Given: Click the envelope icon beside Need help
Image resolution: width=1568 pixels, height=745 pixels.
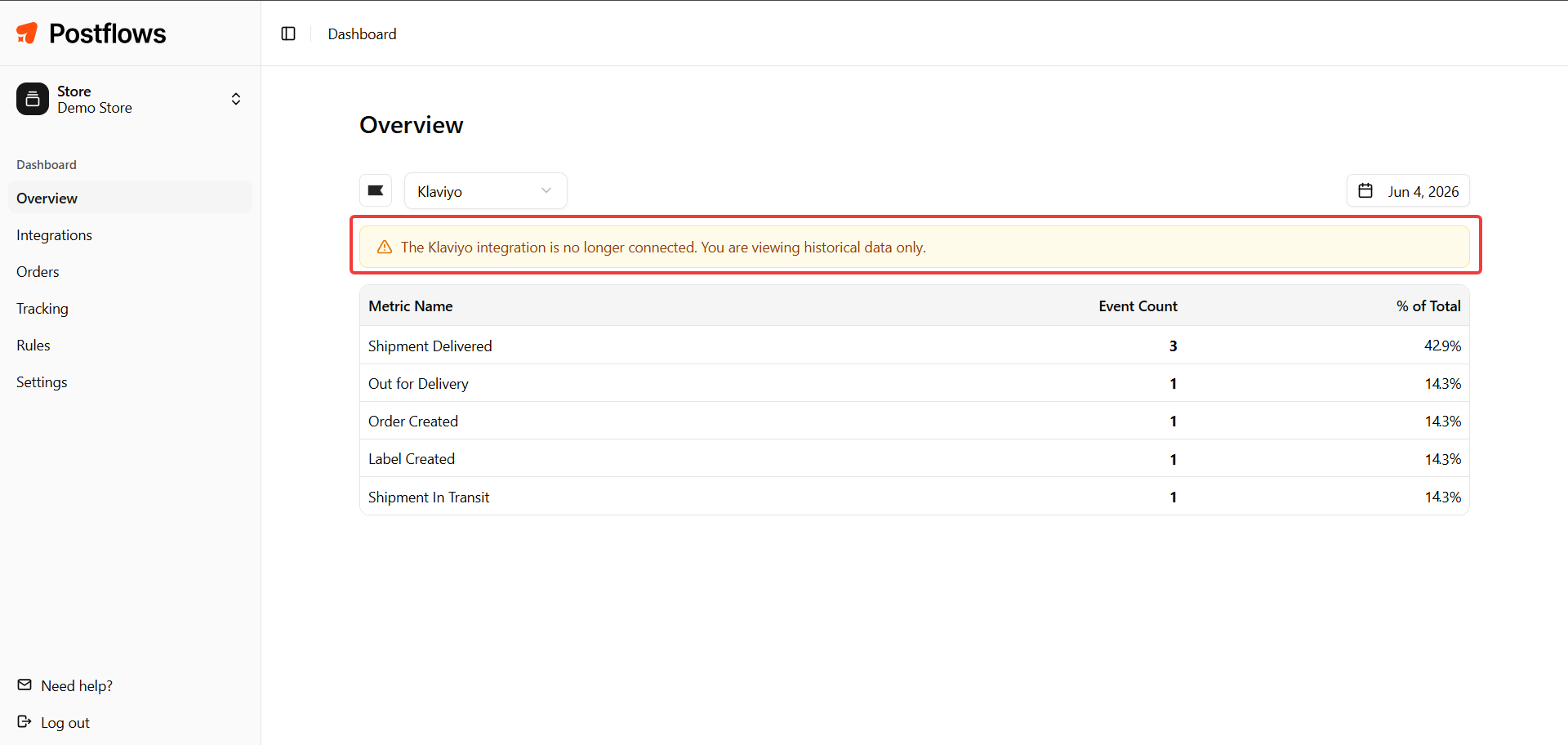Looking at the screenshot, I should (x=24, y=685).
